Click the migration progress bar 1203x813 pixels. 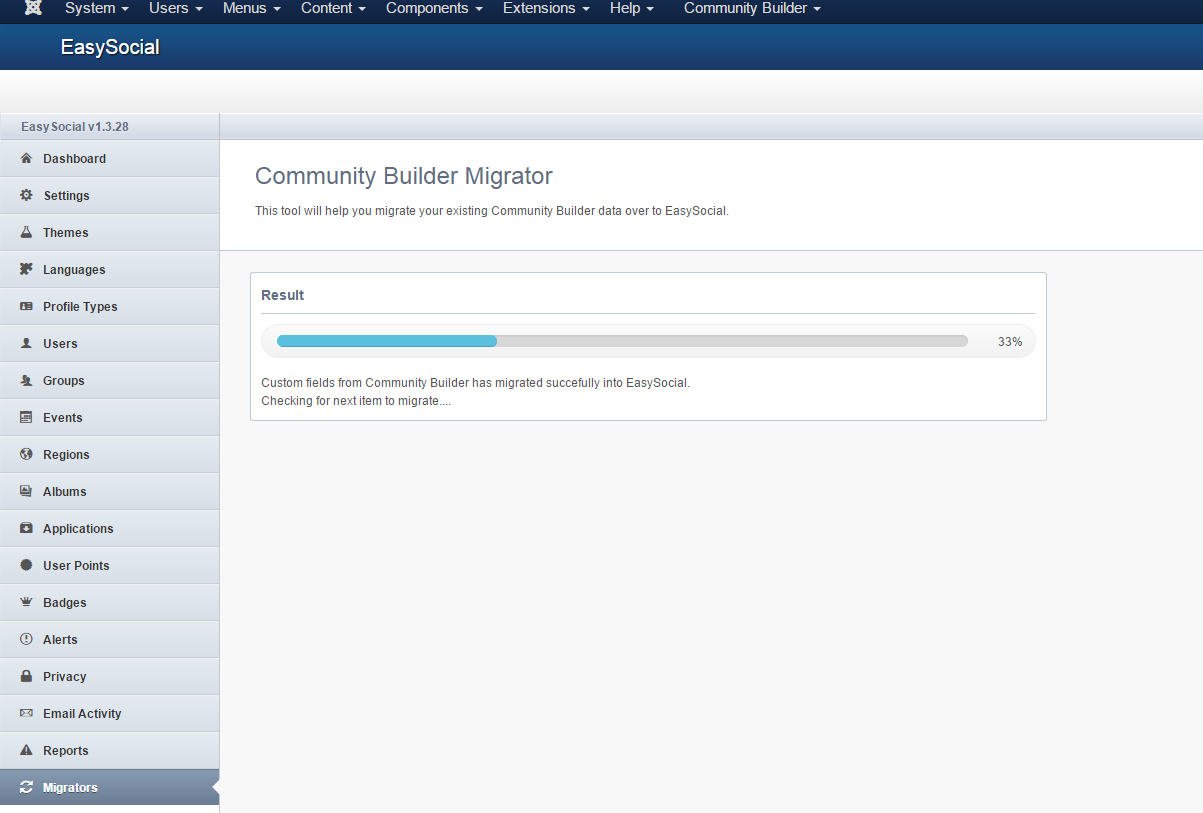[x=622, y=341]
